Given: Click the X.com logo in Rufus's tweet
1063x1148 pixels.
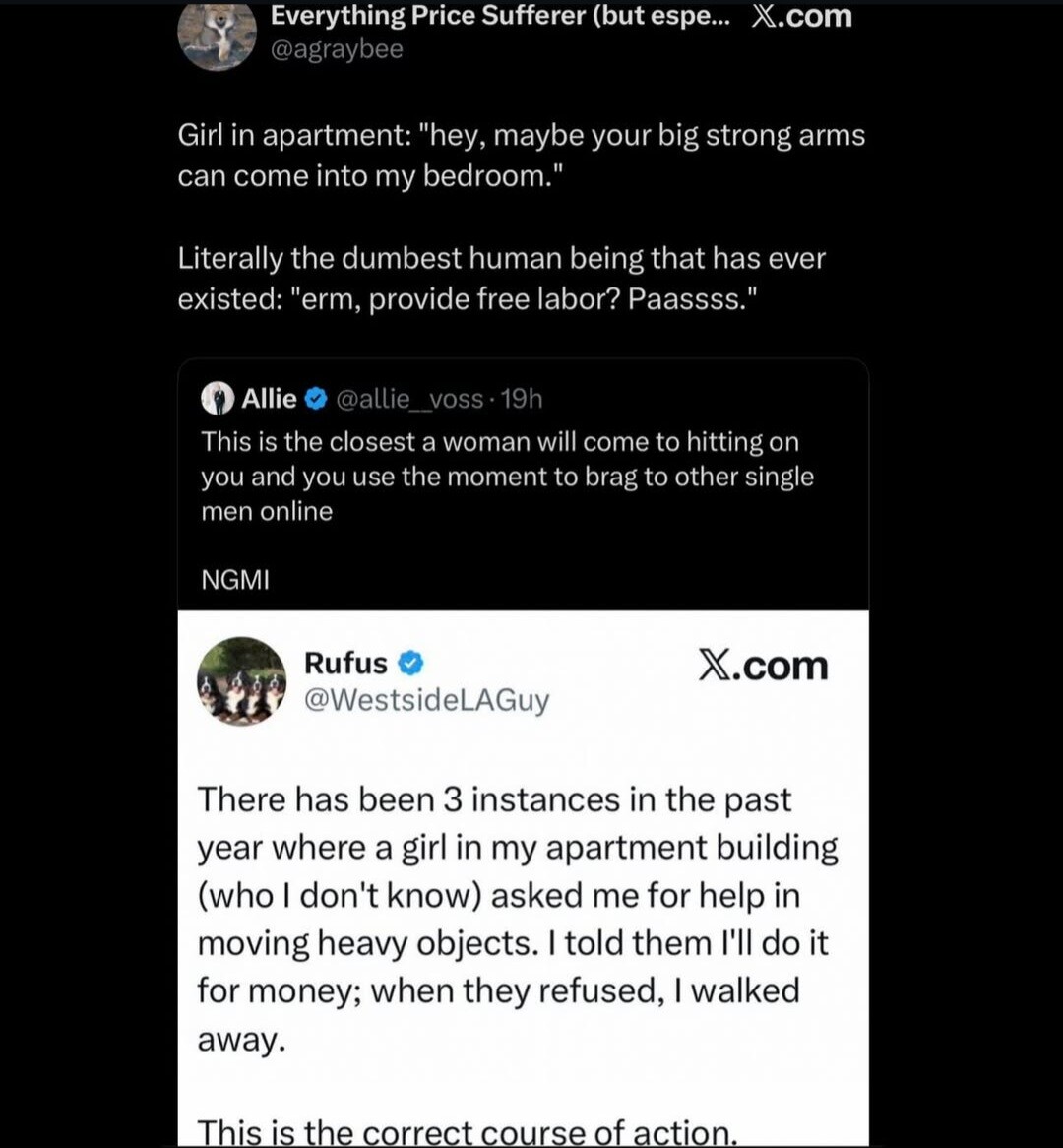Looking at the screenshot, I should click(x=763, y=667).
